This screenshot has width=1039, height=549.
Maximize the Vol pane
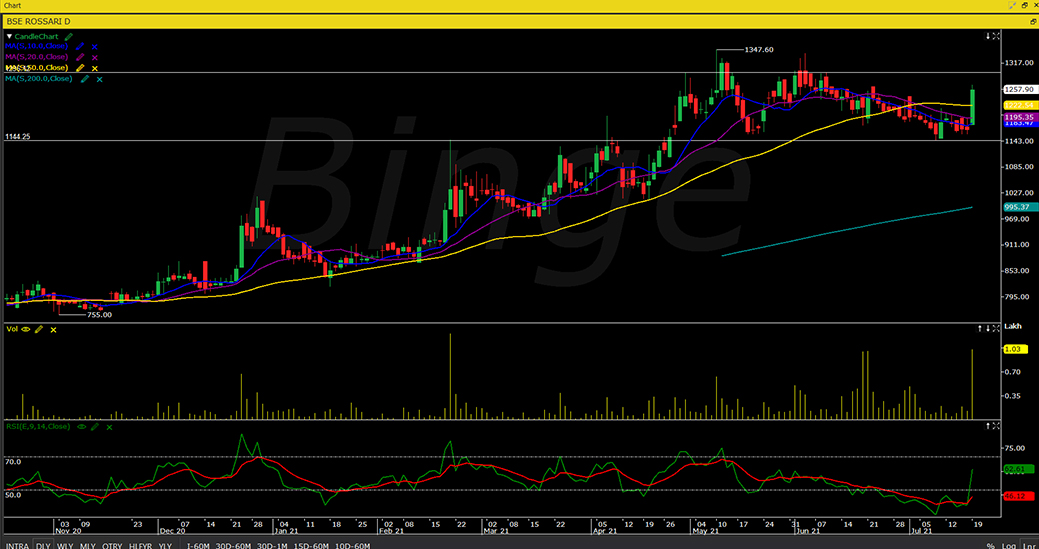click(x=996, y=328)
